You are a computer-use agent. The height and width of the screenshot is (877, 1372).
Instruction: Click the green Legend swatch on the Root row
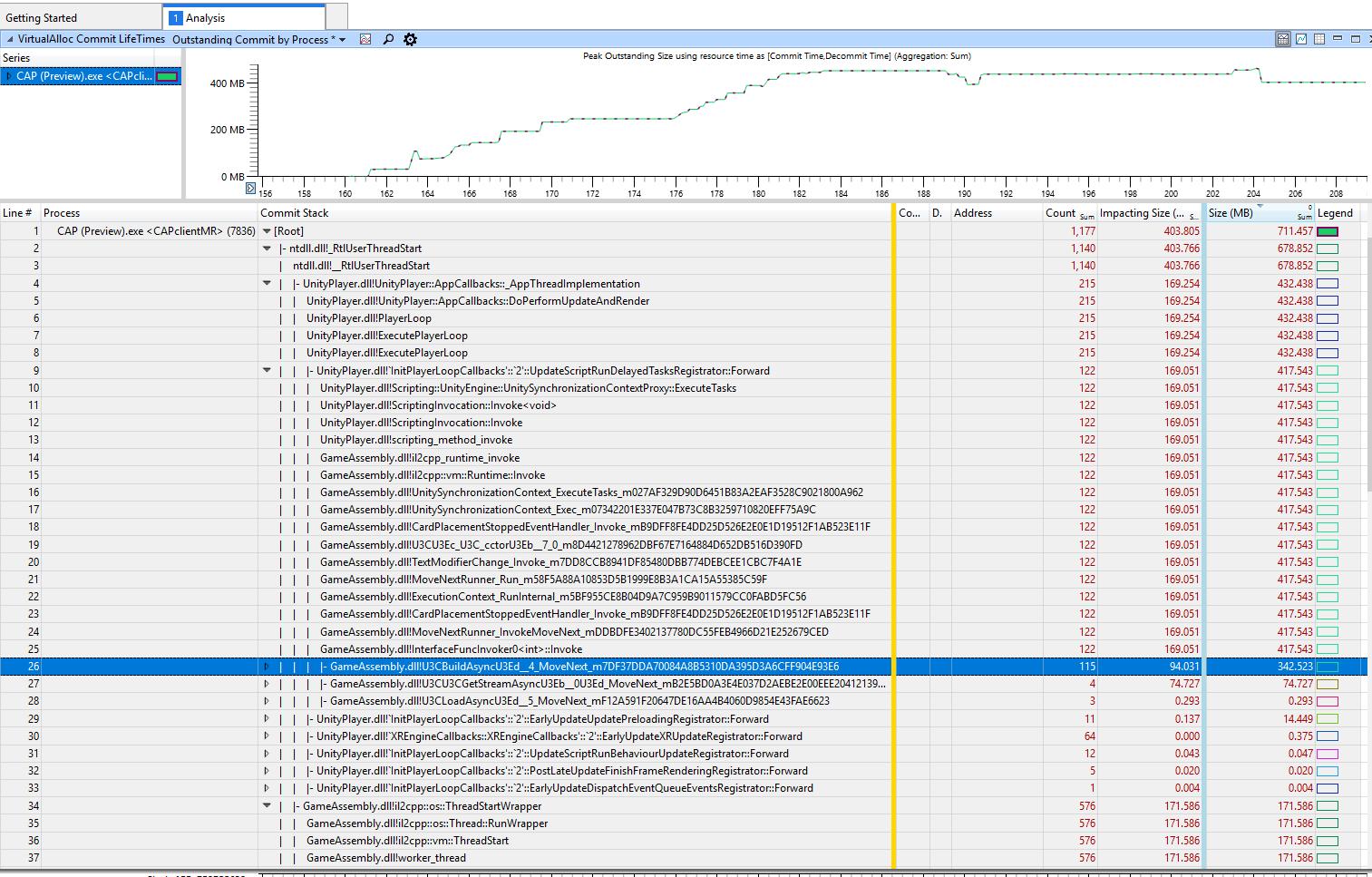pyautogui.click(x=1328, y=230)
